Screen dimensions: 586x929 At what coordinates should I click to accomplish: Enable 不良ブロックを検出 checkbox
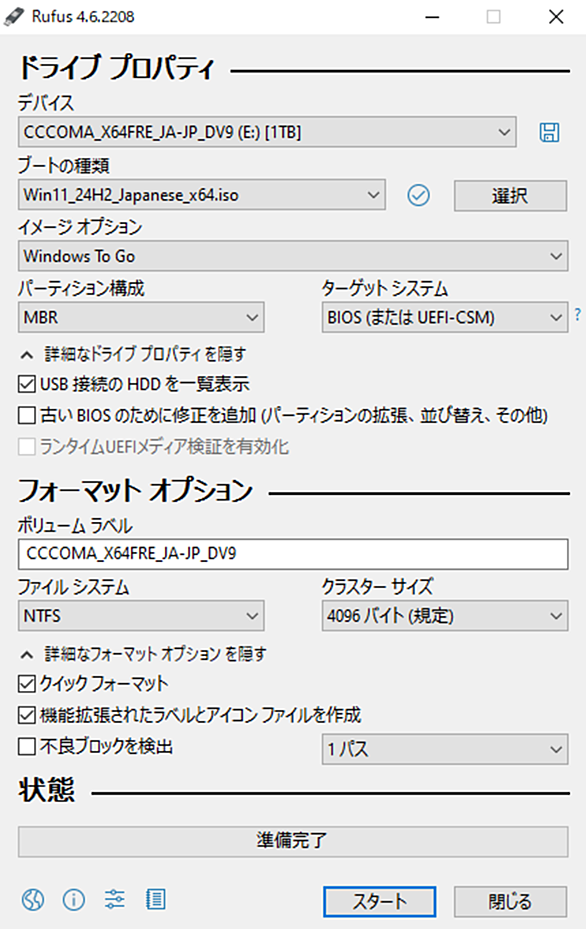(27, 747)
